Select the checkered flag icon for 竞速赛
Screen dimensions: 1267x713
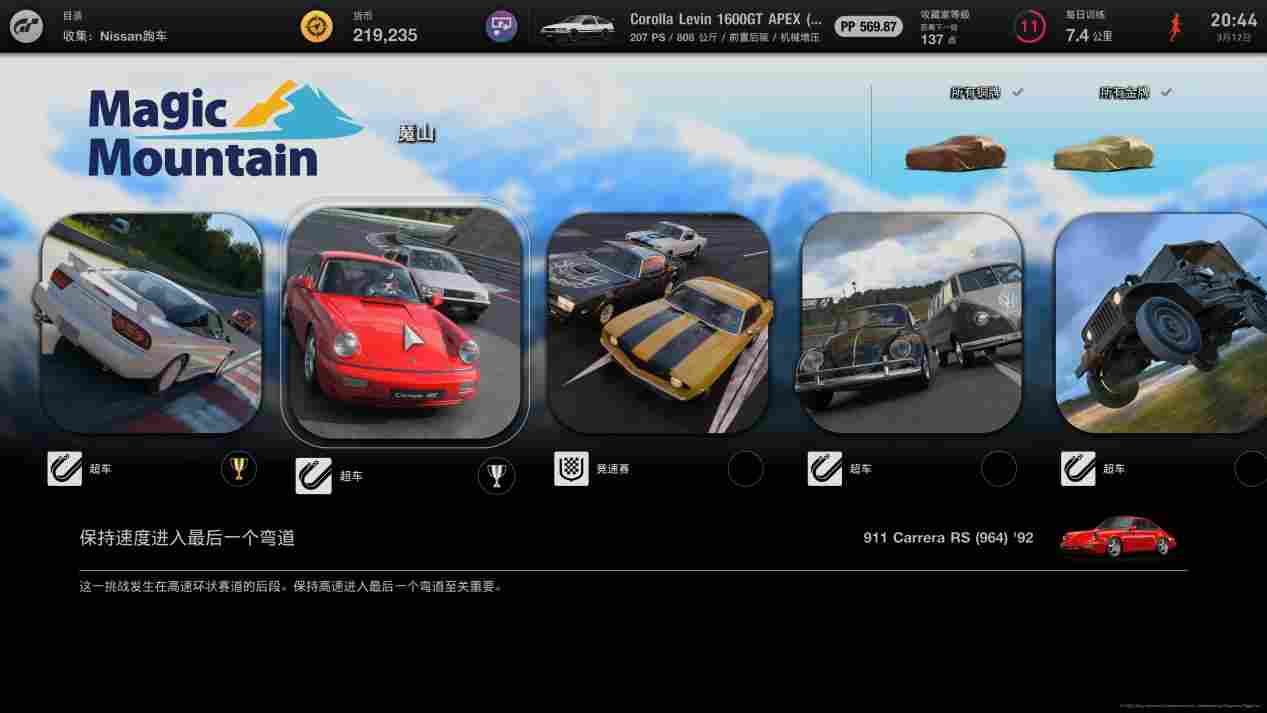(x=570, y=468)
